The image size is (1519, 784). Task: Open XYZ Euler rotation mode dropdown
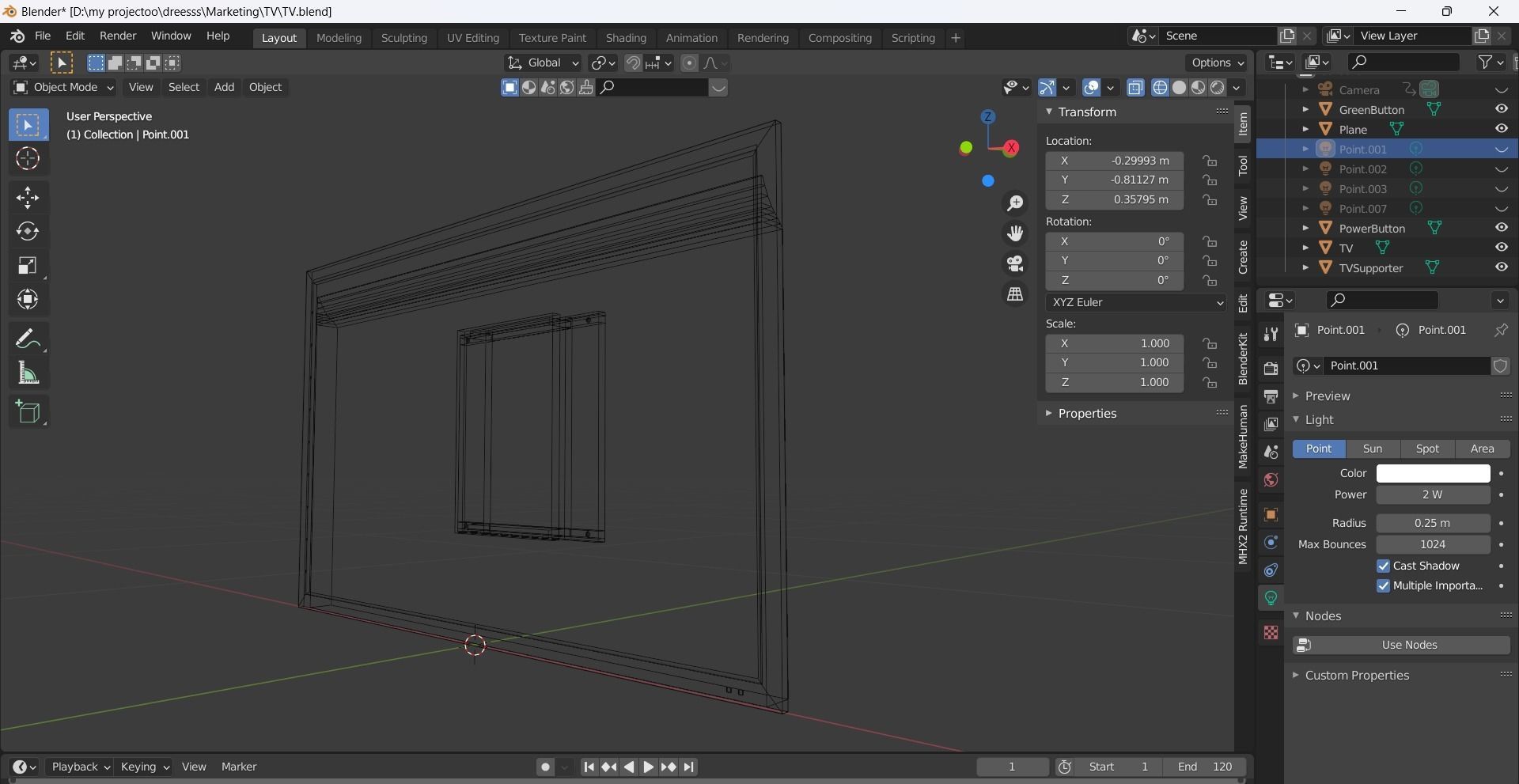click(x=1136, y=302)
